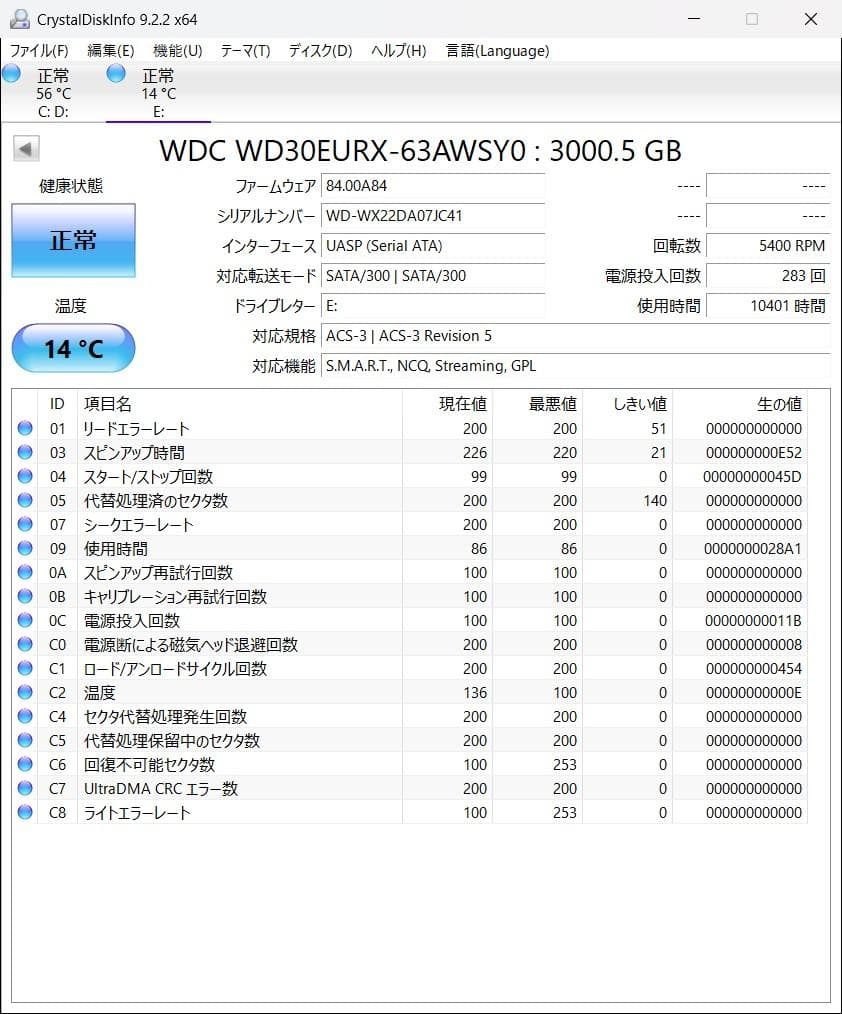
Task: Click the blue indicator for 温度 attribute
Action: [x=24, y=692]
